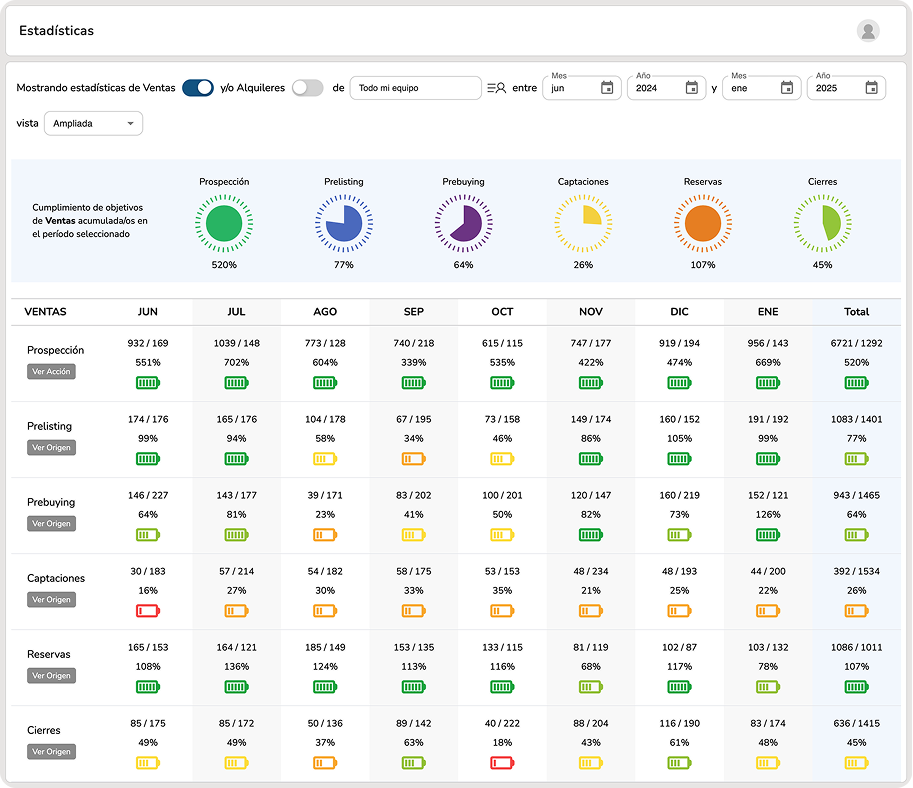Select the Total column header

856,312
